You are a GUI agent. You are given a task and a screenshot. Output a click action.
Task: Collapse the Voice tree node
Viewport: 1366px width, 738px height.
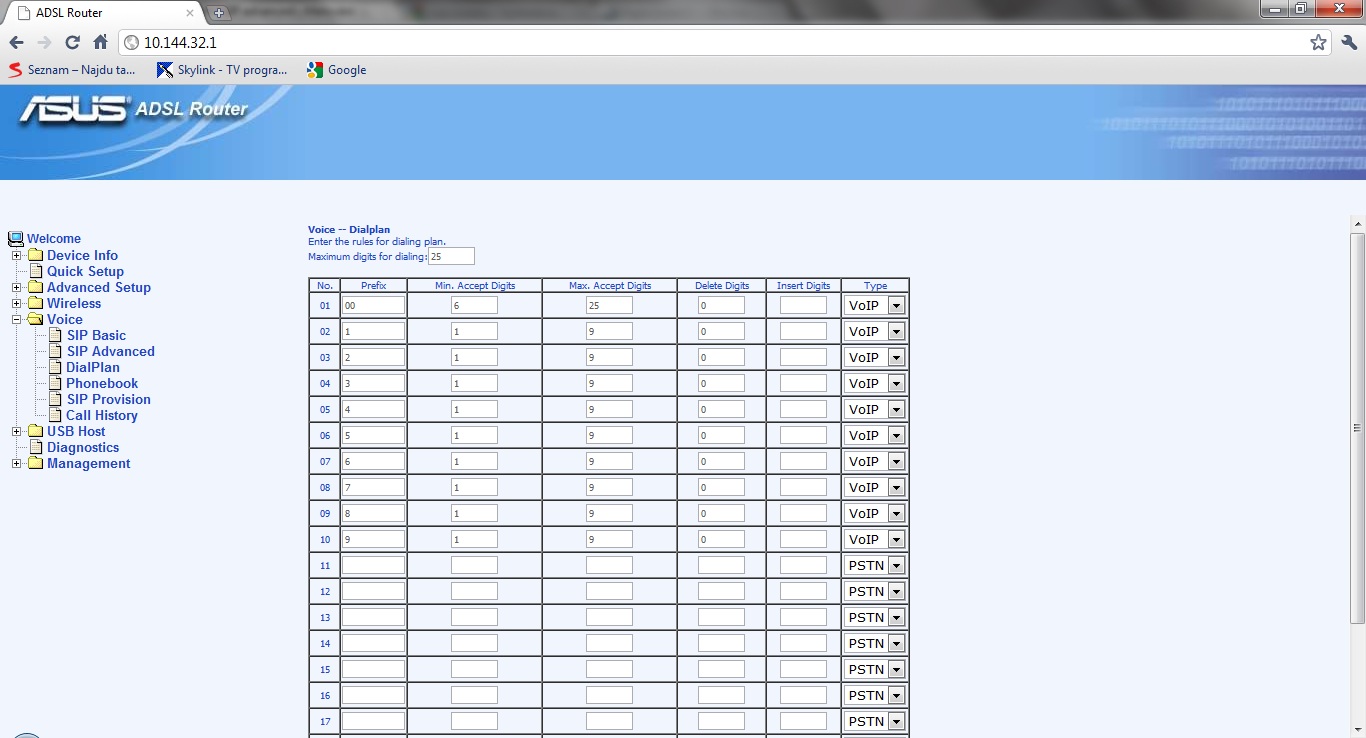coord(17,320)
